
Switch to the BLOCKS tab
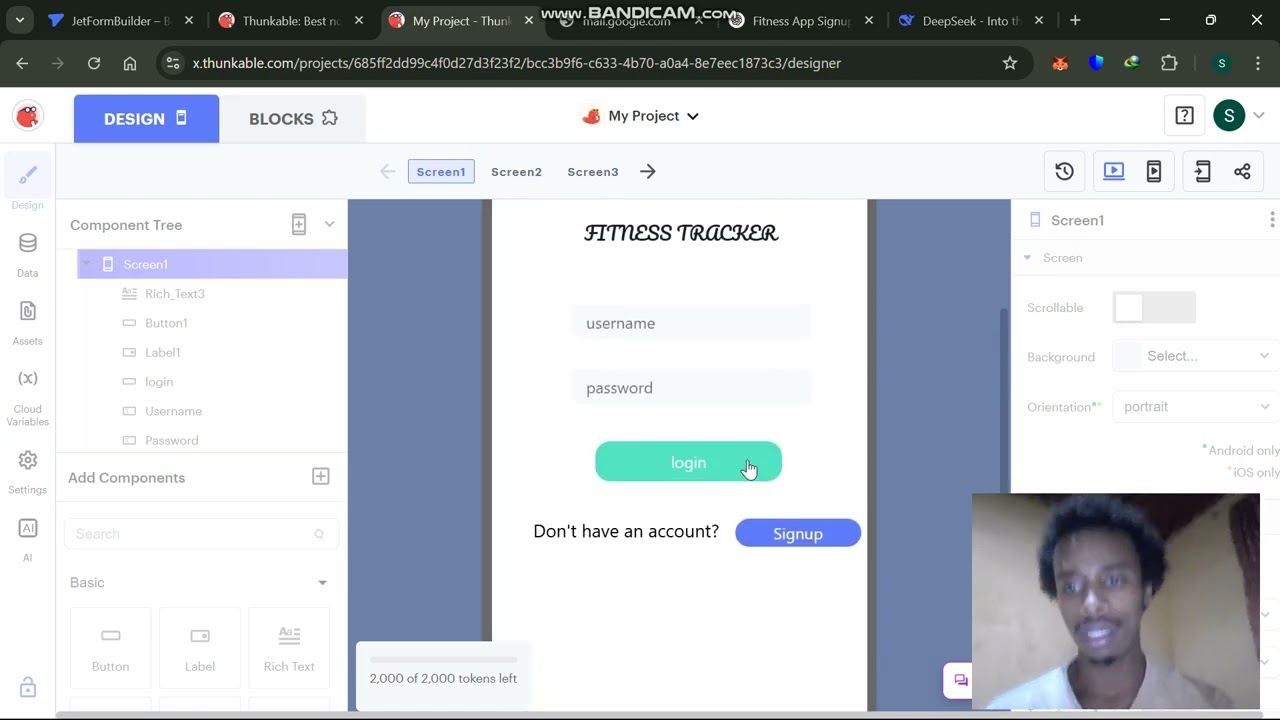pyautogui.click(x=293, y=118)
